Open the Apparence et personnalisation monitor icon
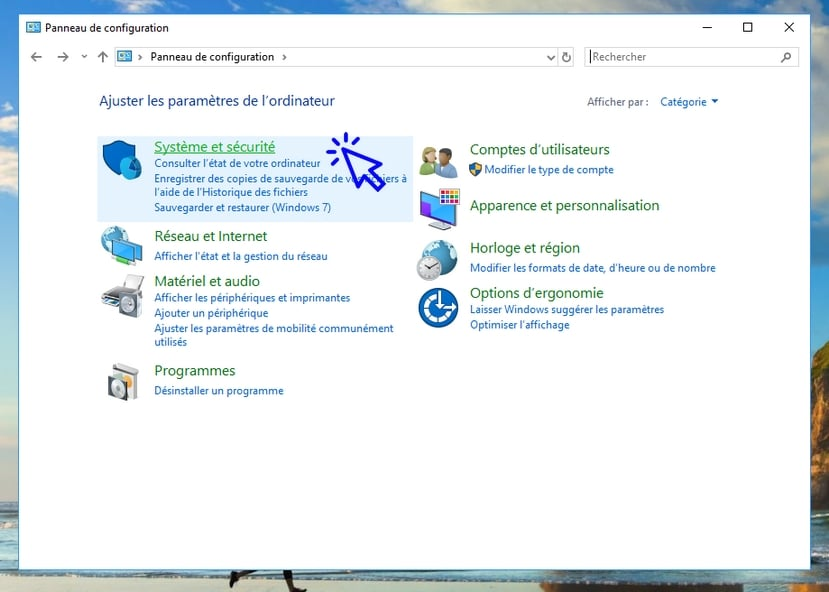Image resolution: width=829 pixels, height=592 pixels. point(439,209)
